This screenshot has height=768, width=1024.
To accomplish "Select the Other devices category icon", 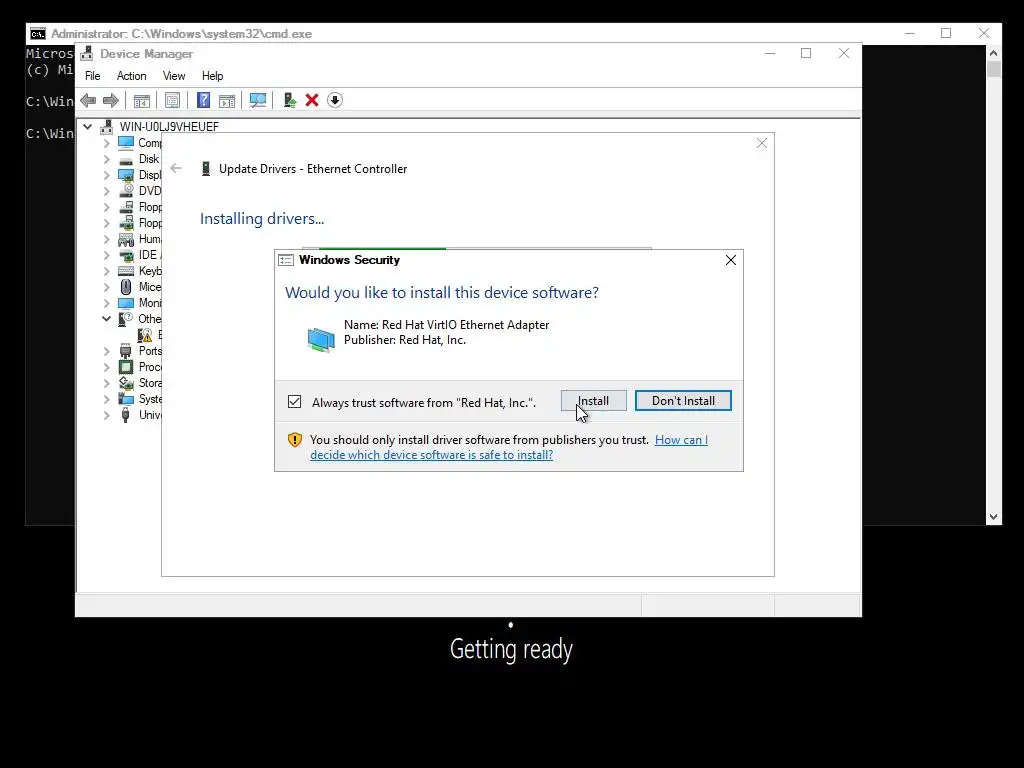I will [x=125, y=319].
